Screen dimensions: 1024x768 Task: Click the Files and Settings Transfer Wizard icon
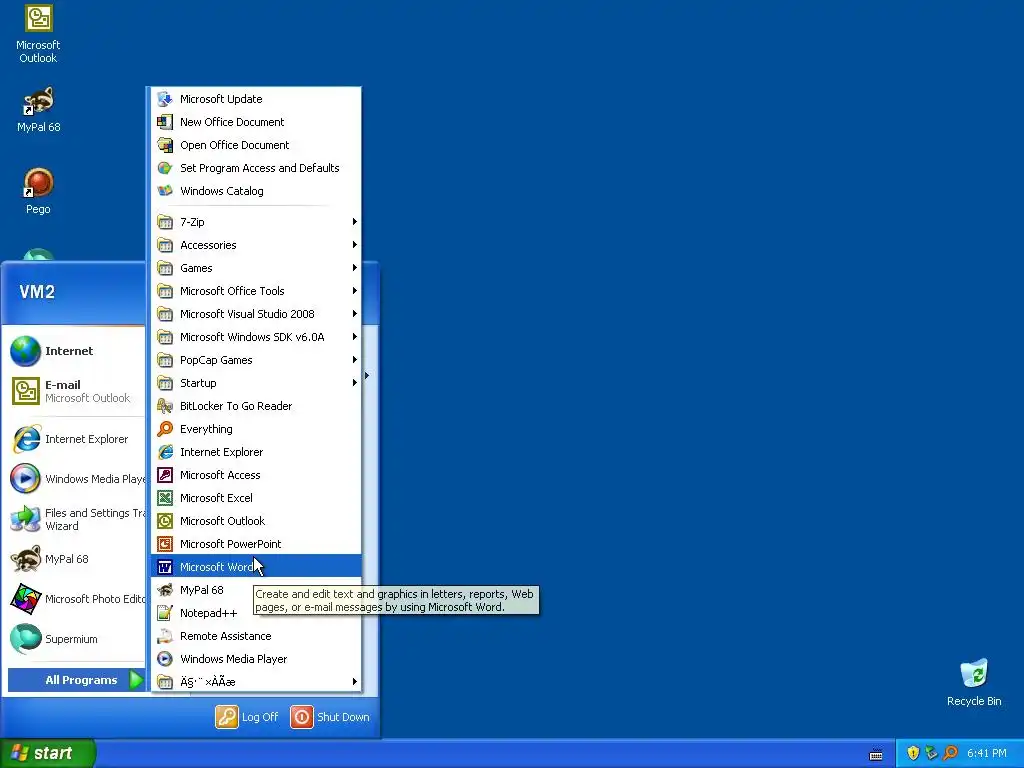coord(25,519)
